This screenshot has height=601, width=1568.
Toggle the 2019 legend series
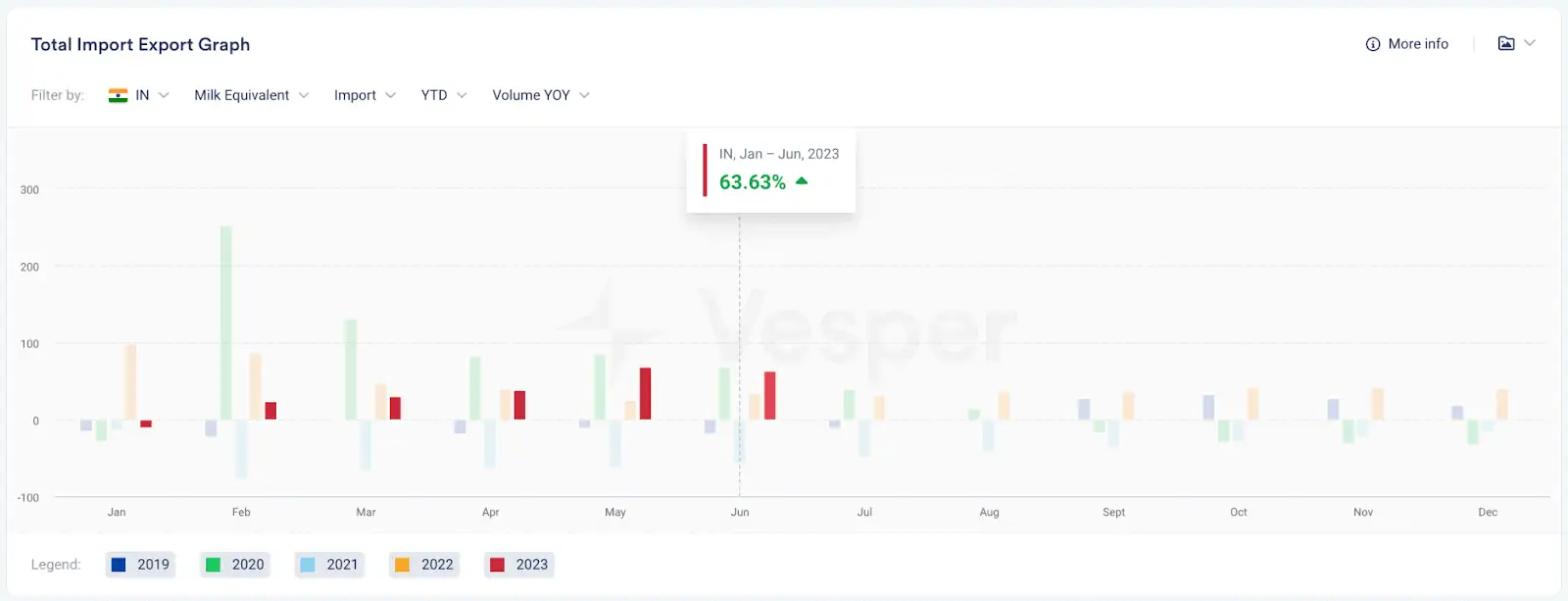click(x=140, y=565)
